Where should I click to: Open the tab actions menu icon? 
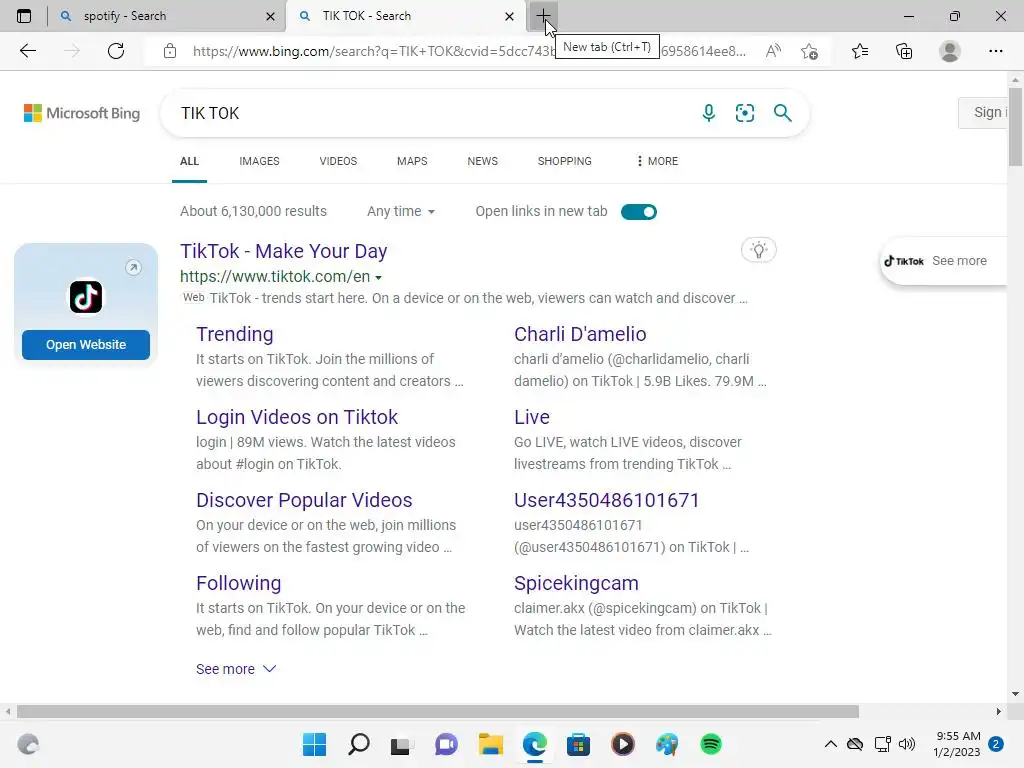24,16
